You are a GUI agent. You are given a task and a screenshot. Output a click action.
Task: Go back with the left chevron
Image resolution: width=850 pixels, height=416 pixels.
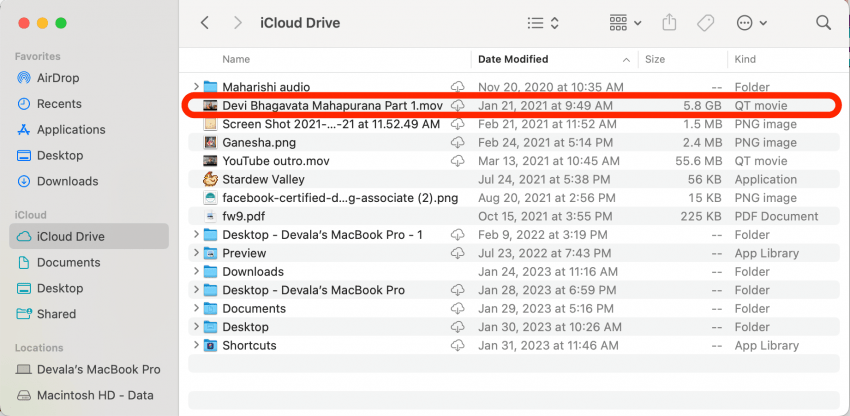[205, 22]
